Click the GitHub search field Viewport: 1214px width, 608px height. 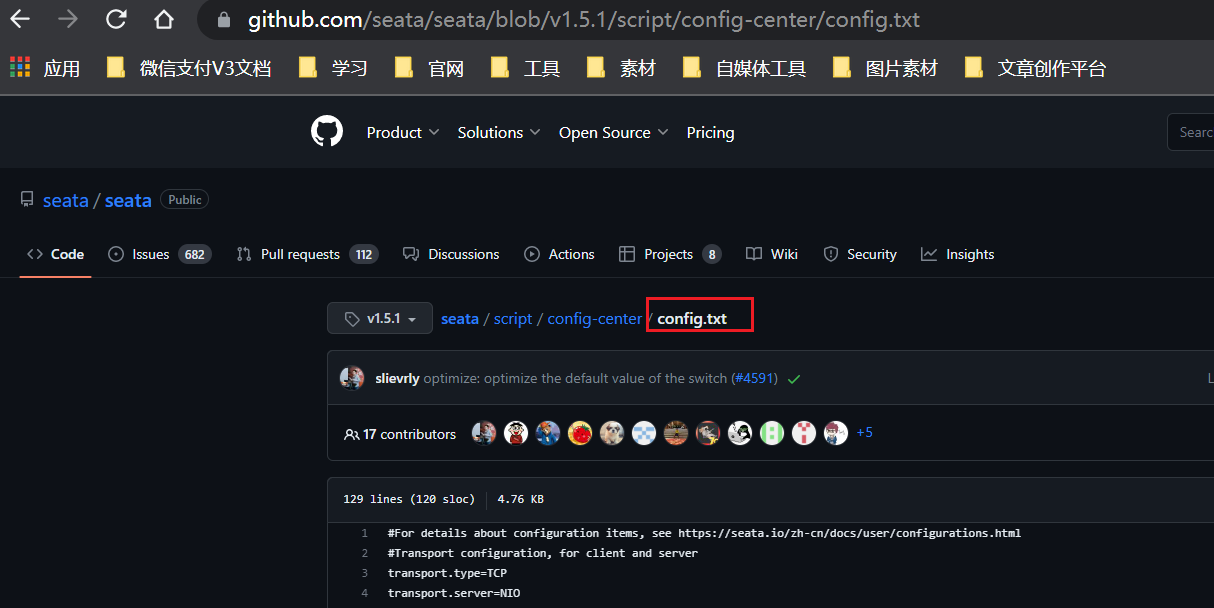pos(1191,132)
